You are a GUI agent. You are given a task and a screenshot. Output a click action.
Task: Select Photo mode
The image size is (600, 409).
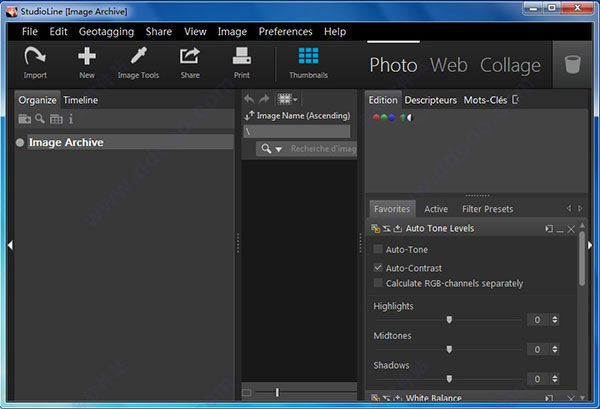click(x=393, y=65)
